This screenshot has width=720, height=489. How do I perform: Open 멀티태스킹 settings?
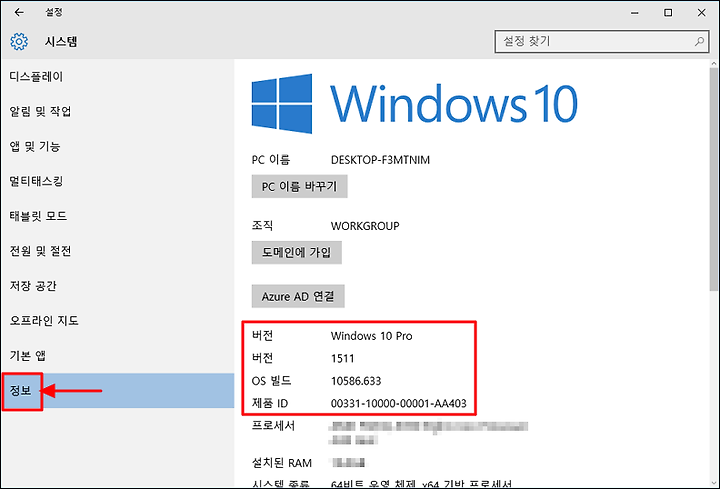pyautogui.click(x=118, y=181)
